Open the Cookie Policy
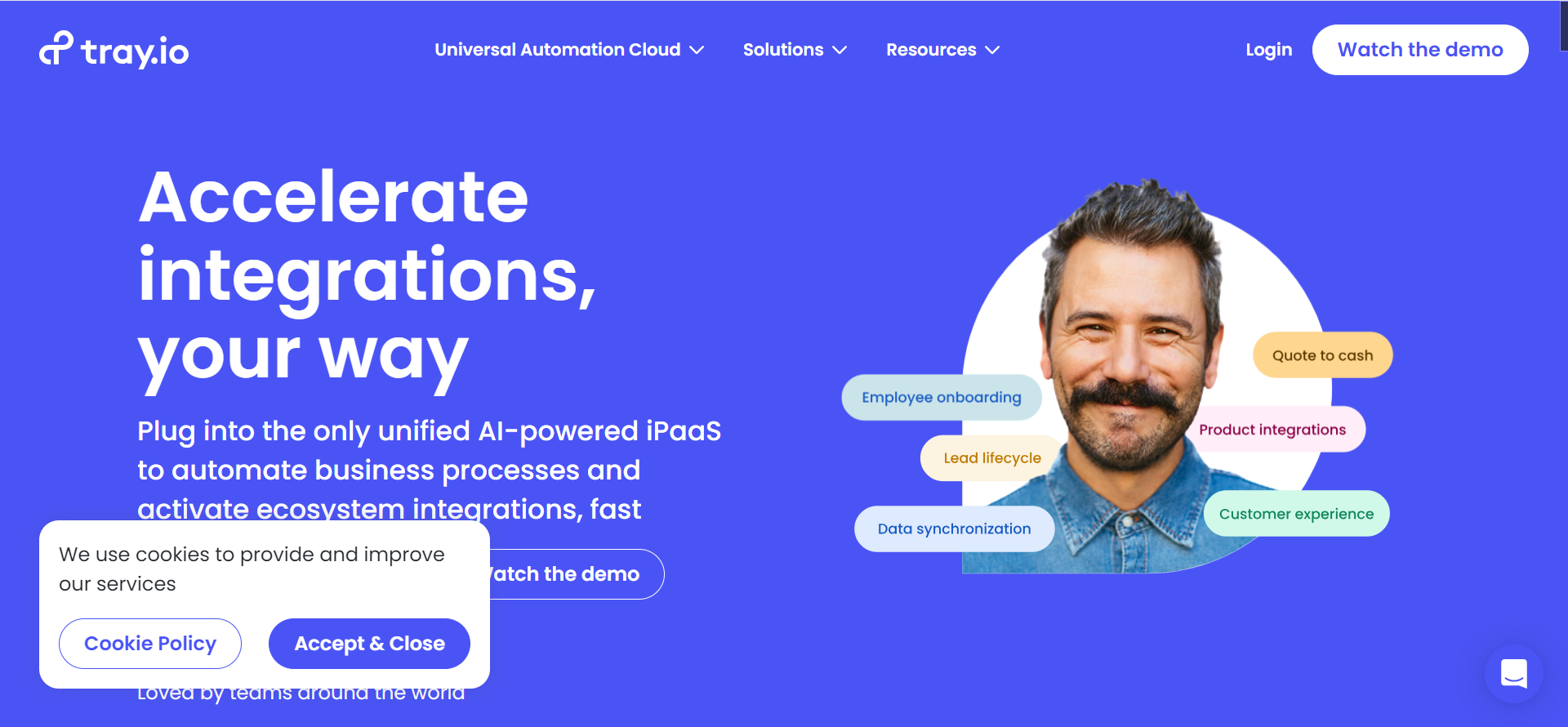The height and width of the screenshot is (727, 1568). tap(150, 644)
